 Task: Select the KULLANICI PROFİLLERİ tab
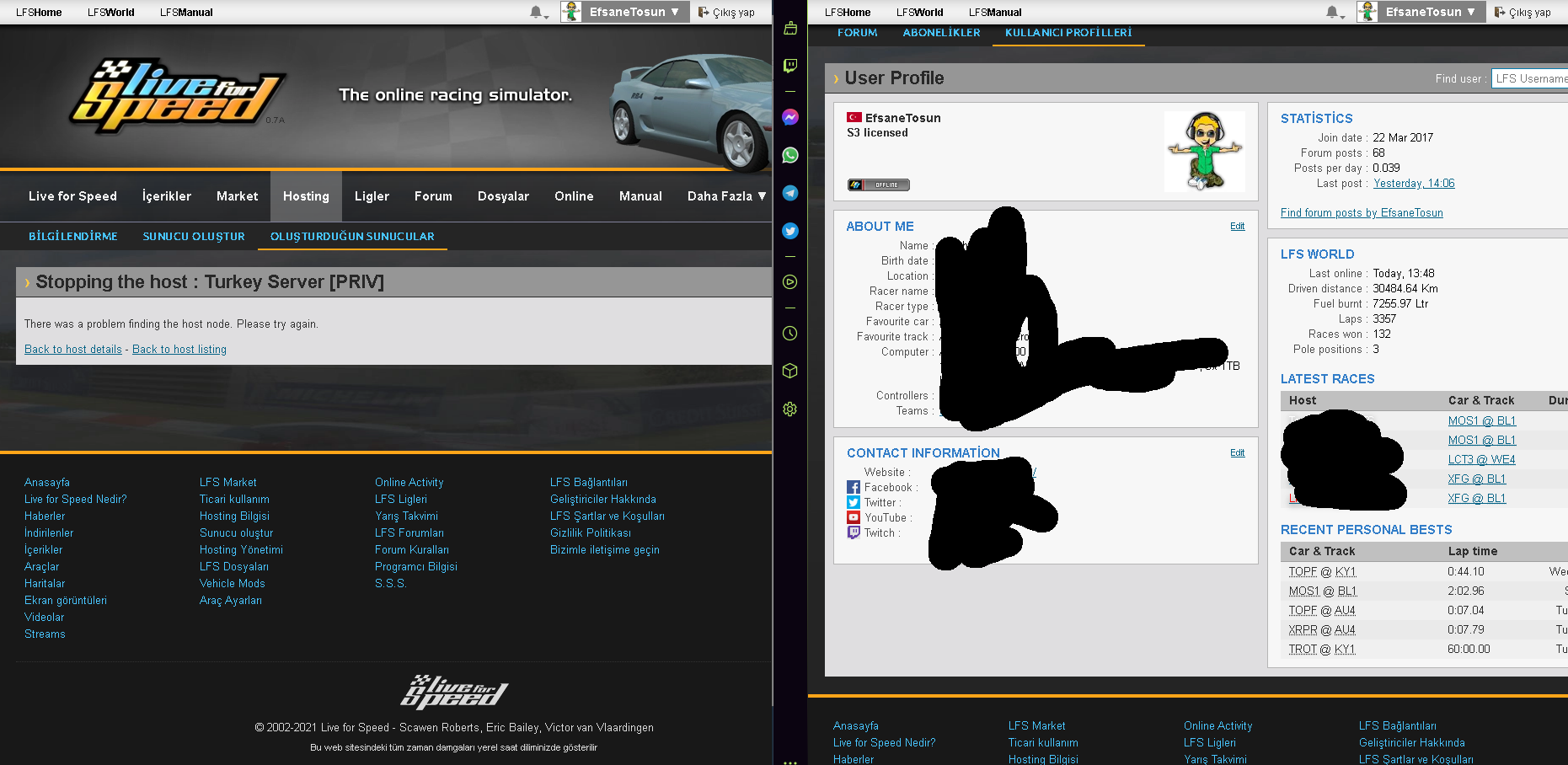pos(1068,33)
